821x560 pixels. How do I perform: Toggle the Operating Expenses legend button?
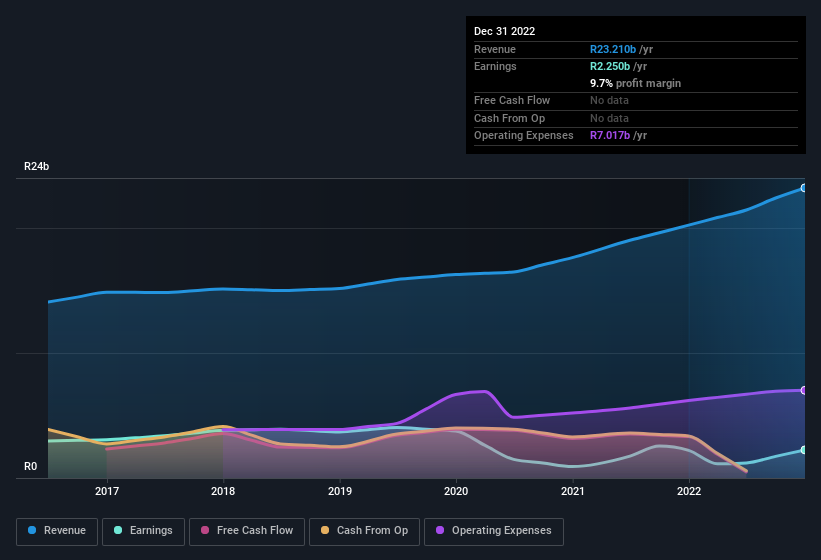pos(493,531)
